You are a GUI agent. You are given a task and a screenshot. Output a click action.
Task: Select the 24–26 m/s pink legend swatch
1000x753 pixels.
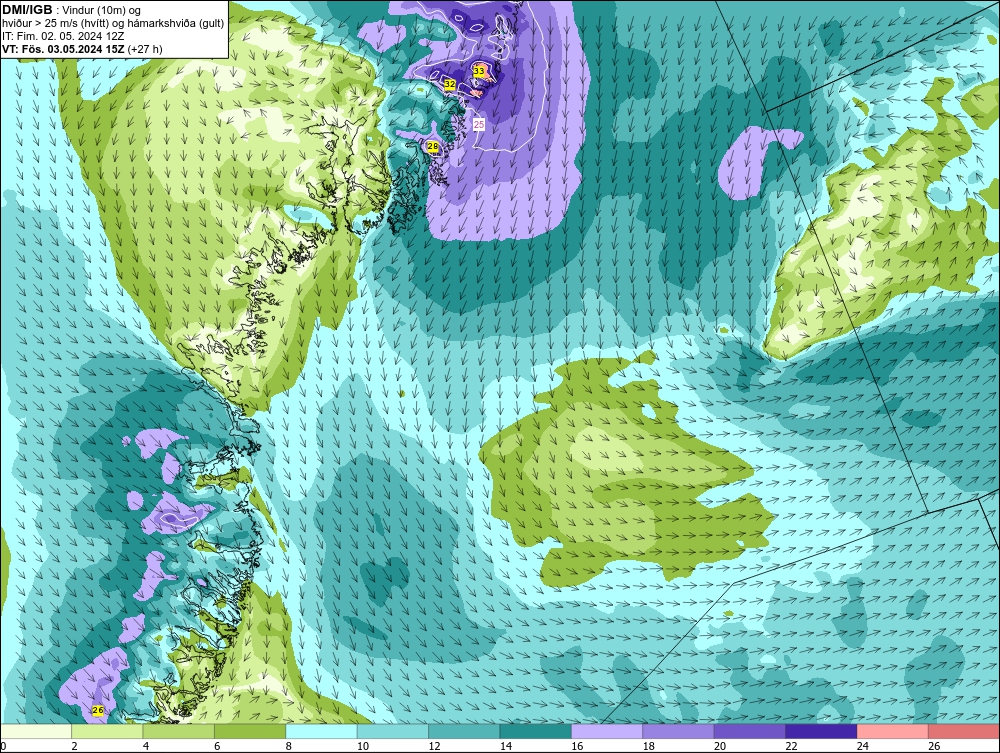point(893,731)
